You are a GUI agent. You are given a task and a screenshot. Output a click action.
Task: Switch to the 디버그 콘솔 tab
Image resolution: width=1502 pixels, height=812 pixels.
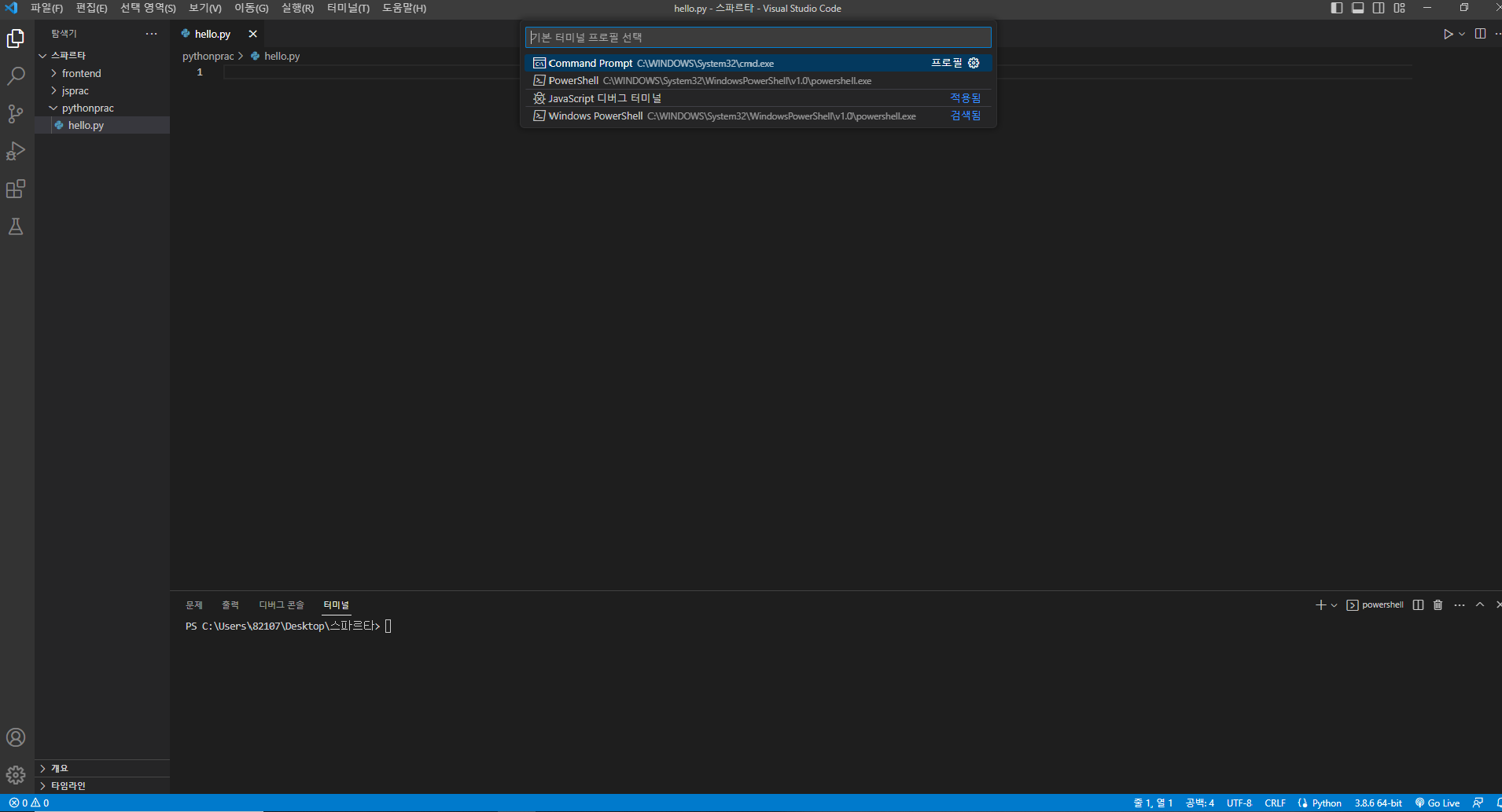282,604
